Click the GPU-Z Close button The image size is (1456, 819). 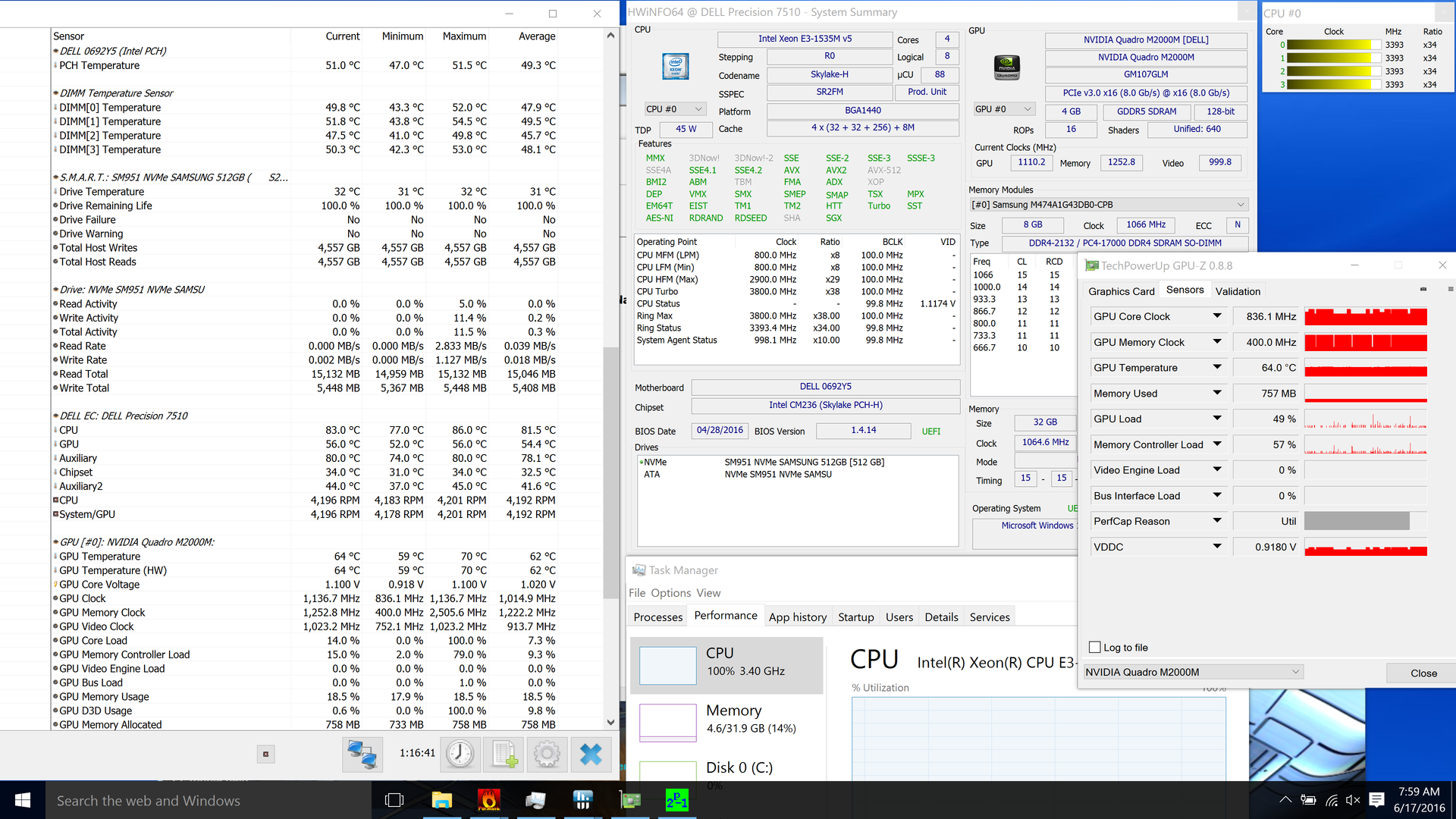point(1423,673)
